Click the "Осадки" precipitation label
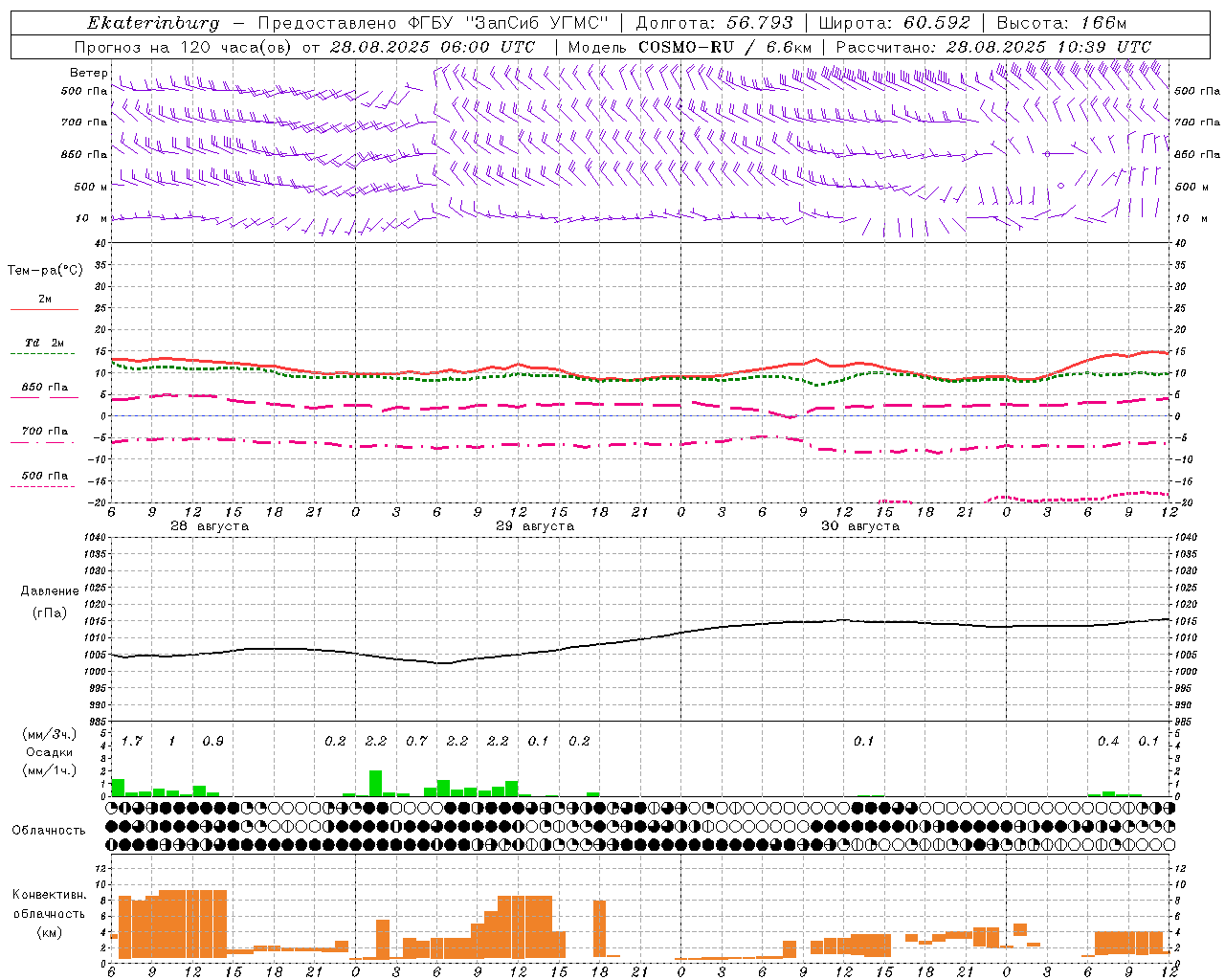The image size is (1225, 980). pos(50,752)
